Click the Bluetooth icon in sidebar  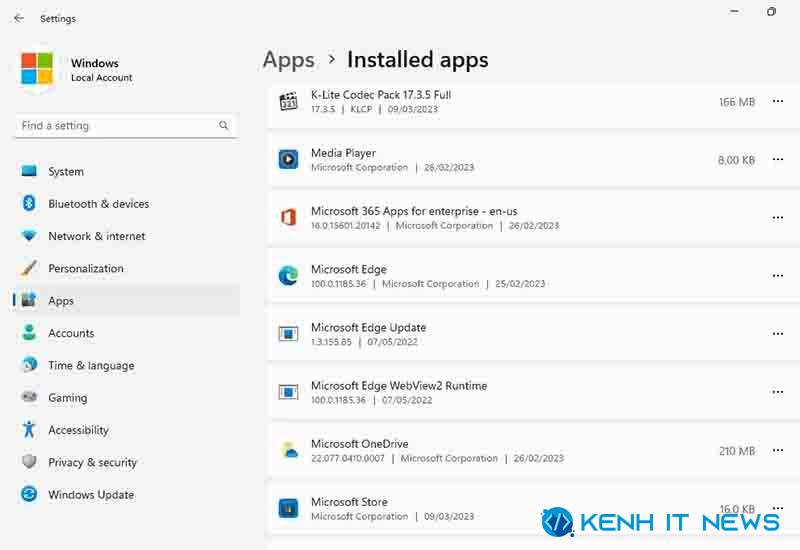coord(29,203)
